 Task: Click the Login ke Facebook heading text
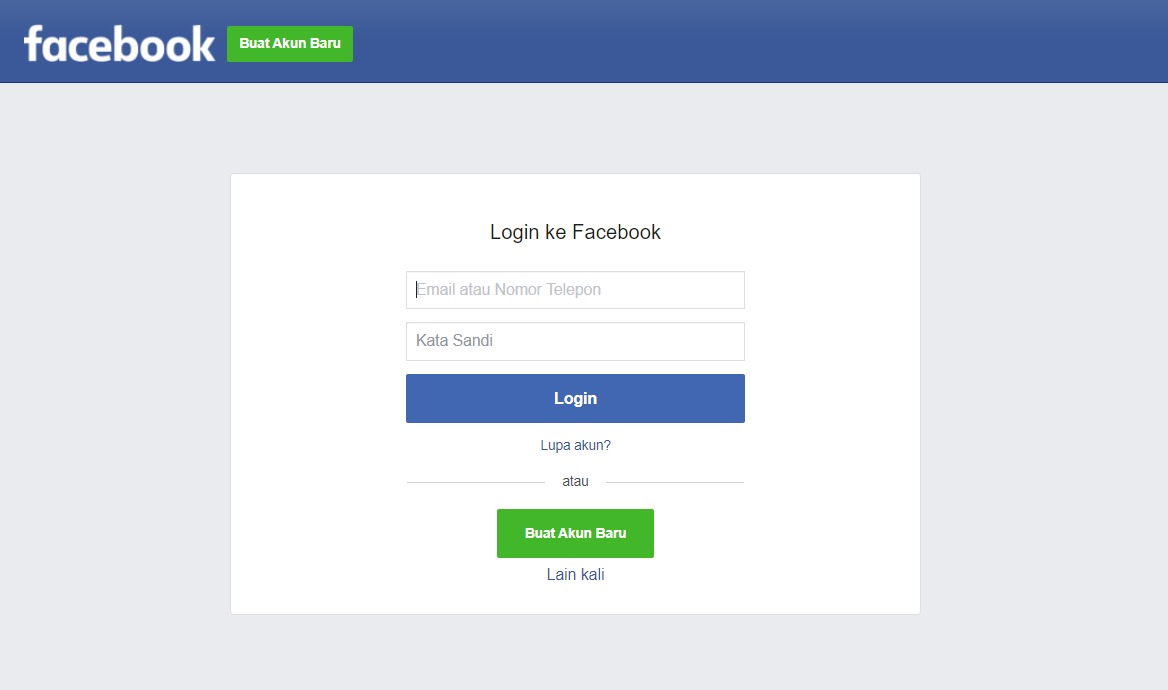coord(575,232)
